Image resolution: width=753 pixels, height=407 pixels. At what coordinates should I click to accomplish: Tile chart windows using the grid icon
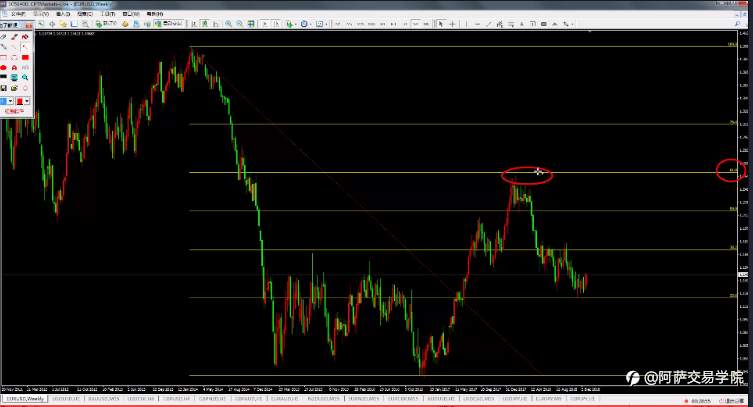pyautogui.click(x=251, y=24)
